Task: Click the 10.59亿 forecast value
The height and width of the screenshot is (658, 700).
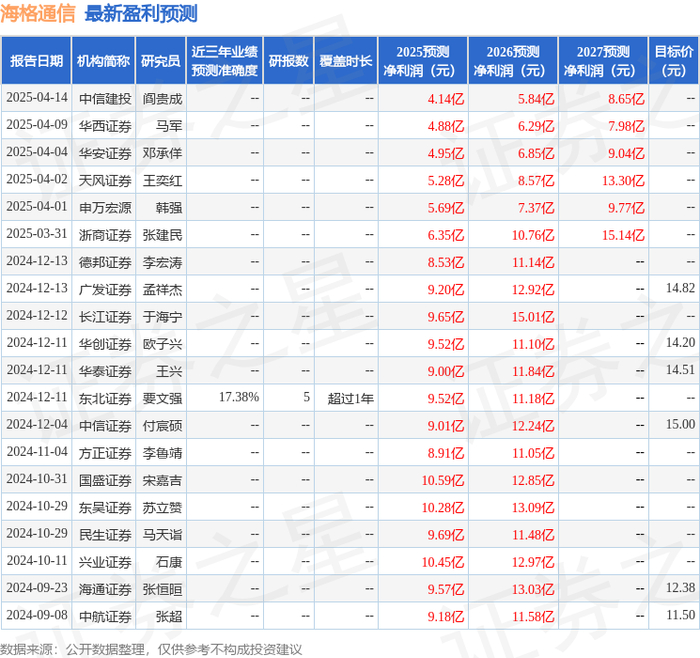Action: [x=443, y=480]
